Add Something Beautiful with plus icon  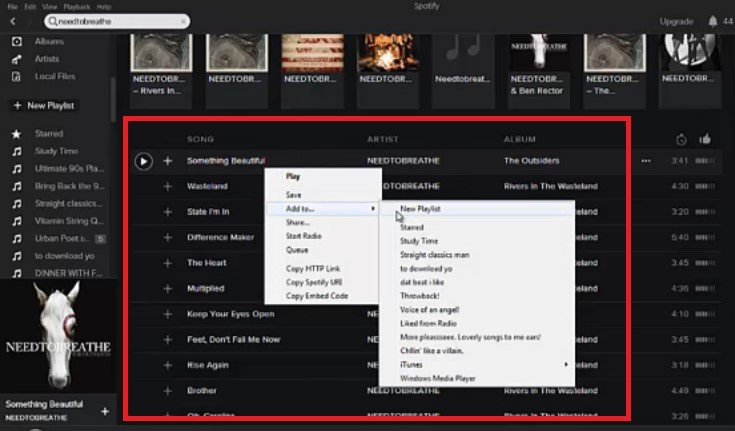click(x=167, y=161)
